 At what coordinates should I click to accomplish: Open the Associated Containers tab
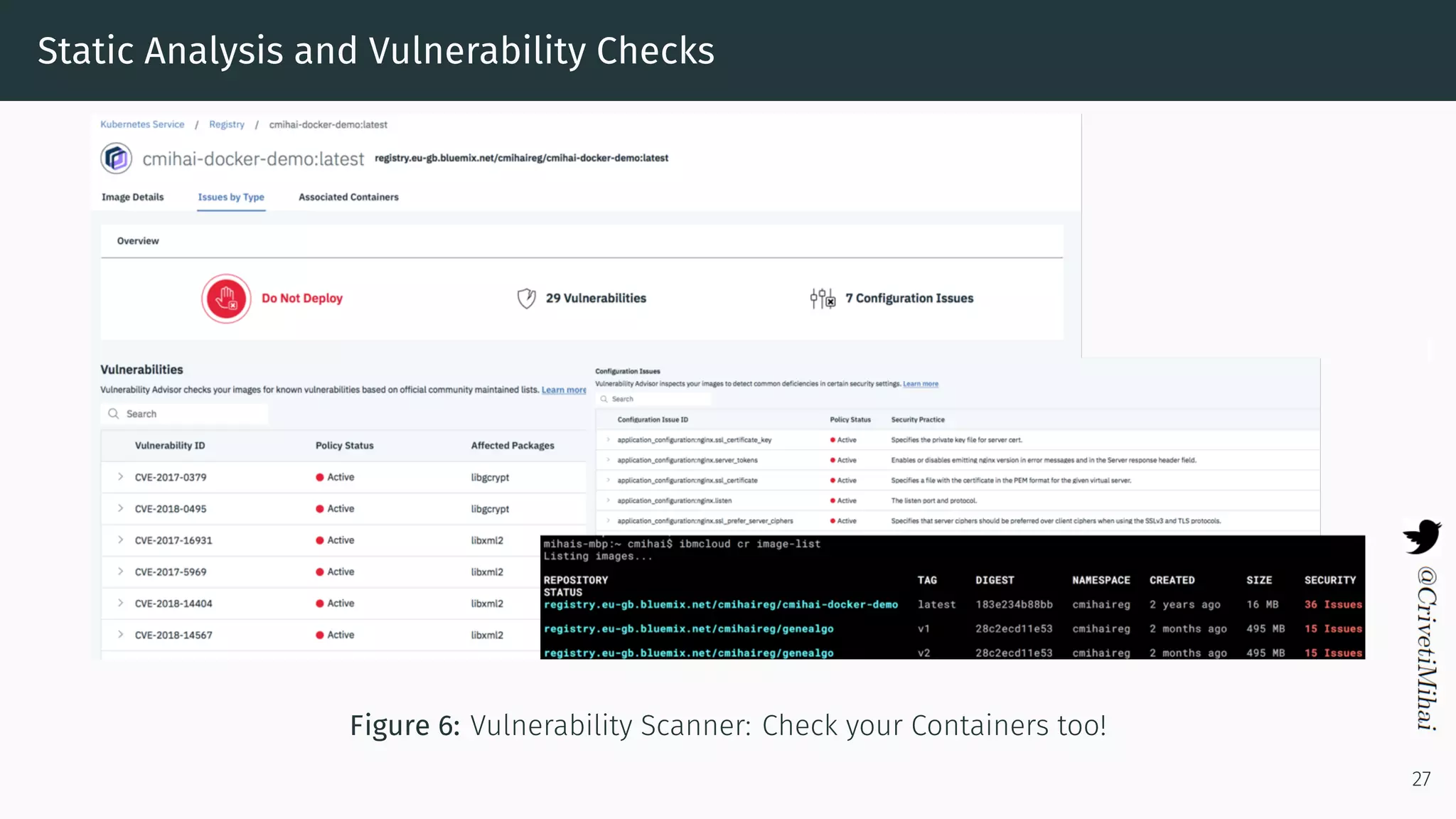[348, 197]
